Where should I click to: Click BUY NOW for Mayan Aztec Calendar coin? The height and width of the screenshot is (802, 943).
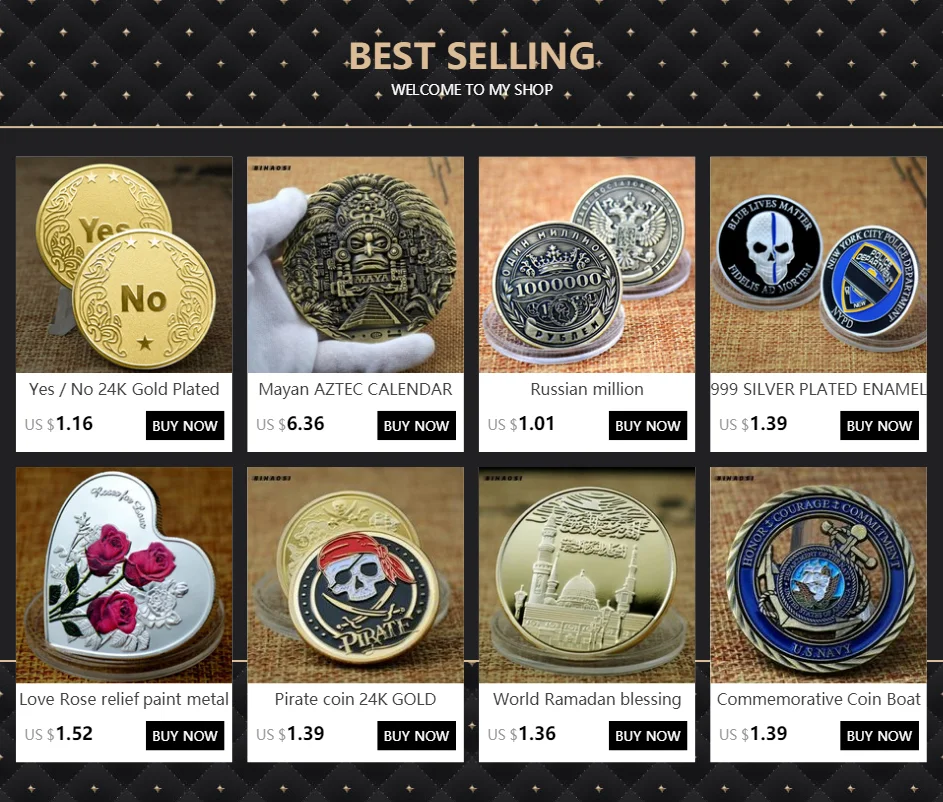tap(416, 426)
